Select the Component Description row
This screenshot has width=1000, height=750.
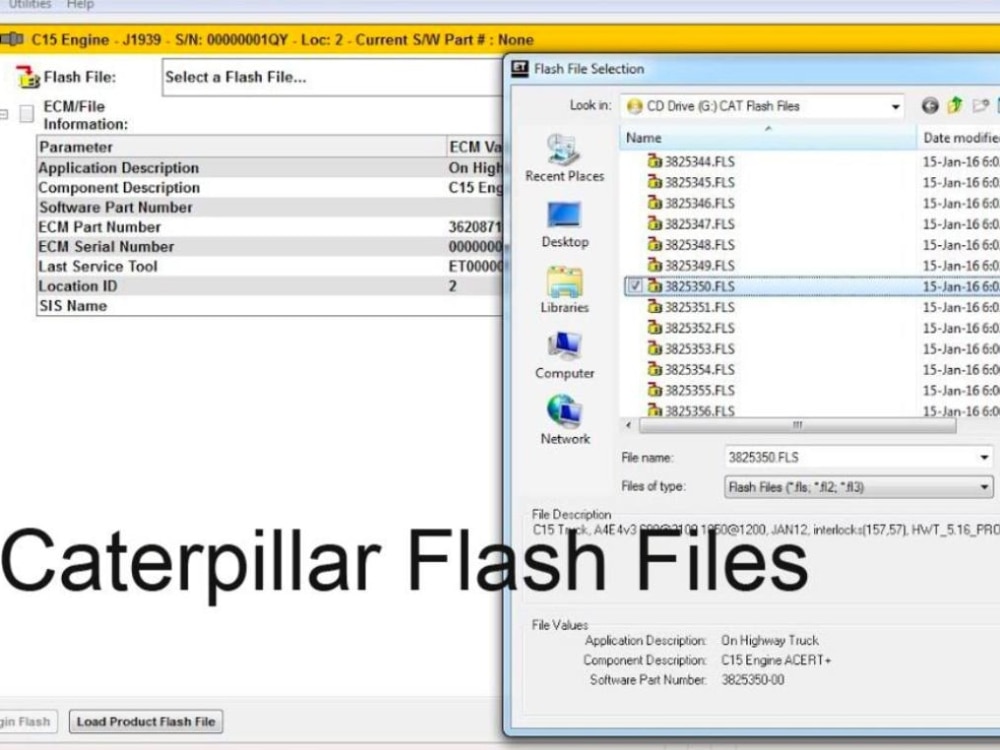pyautogui.click(x=270, y=188)
